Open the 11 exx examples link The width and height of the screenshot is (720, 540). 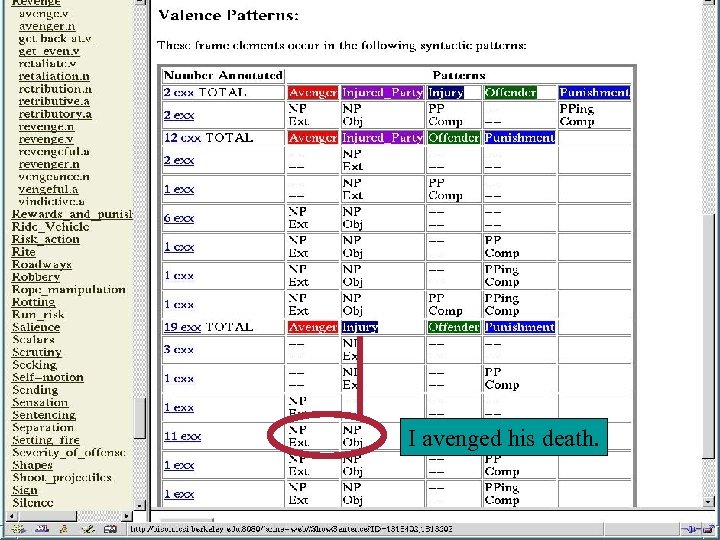coord(182,436)
